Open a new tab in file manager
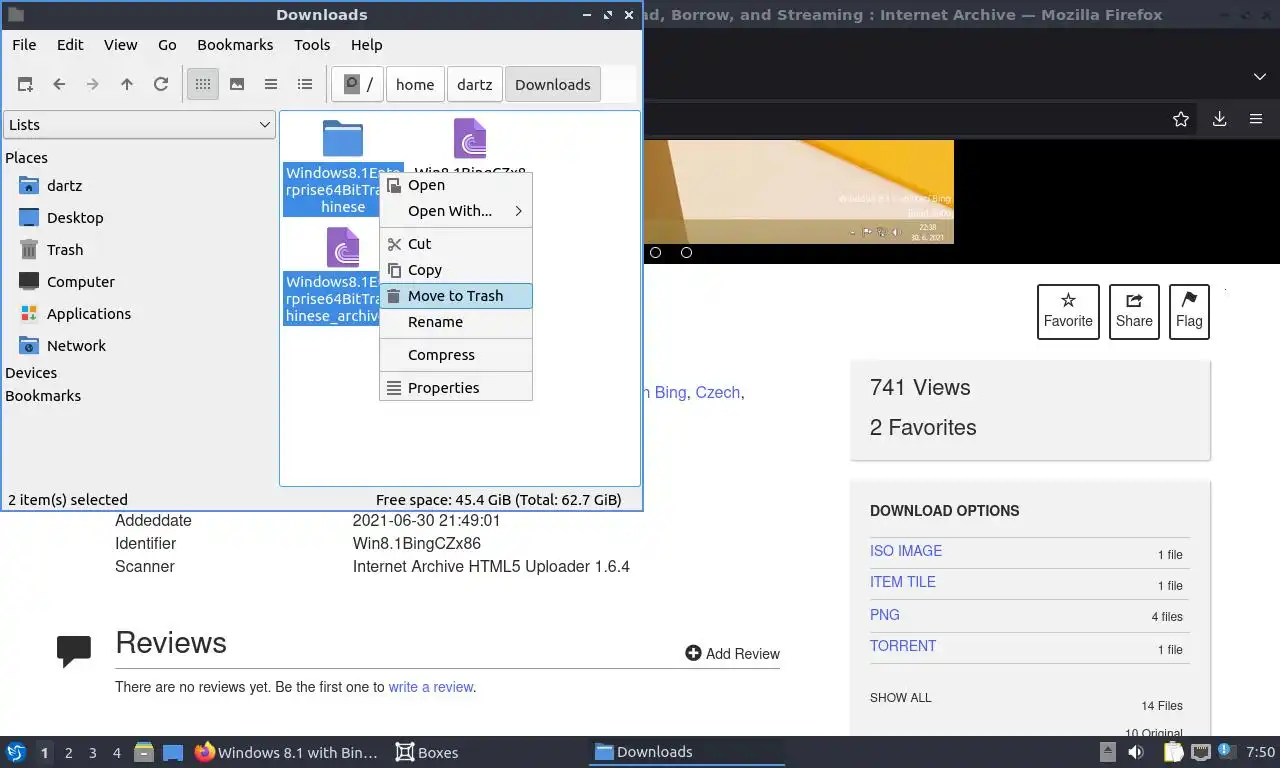 point(25,85)
